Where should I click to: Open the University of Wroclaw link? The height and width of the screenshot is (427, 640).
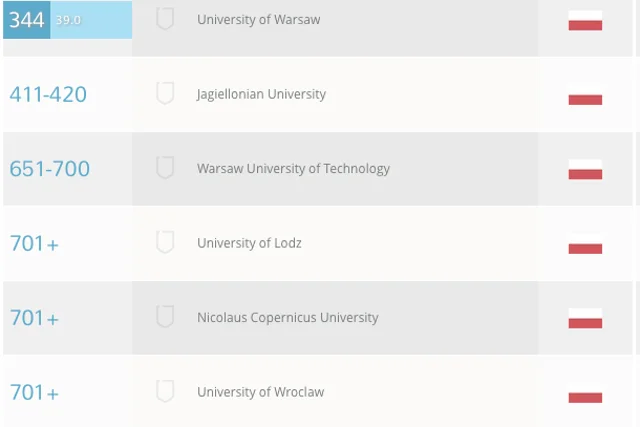(x=261, y=392)
